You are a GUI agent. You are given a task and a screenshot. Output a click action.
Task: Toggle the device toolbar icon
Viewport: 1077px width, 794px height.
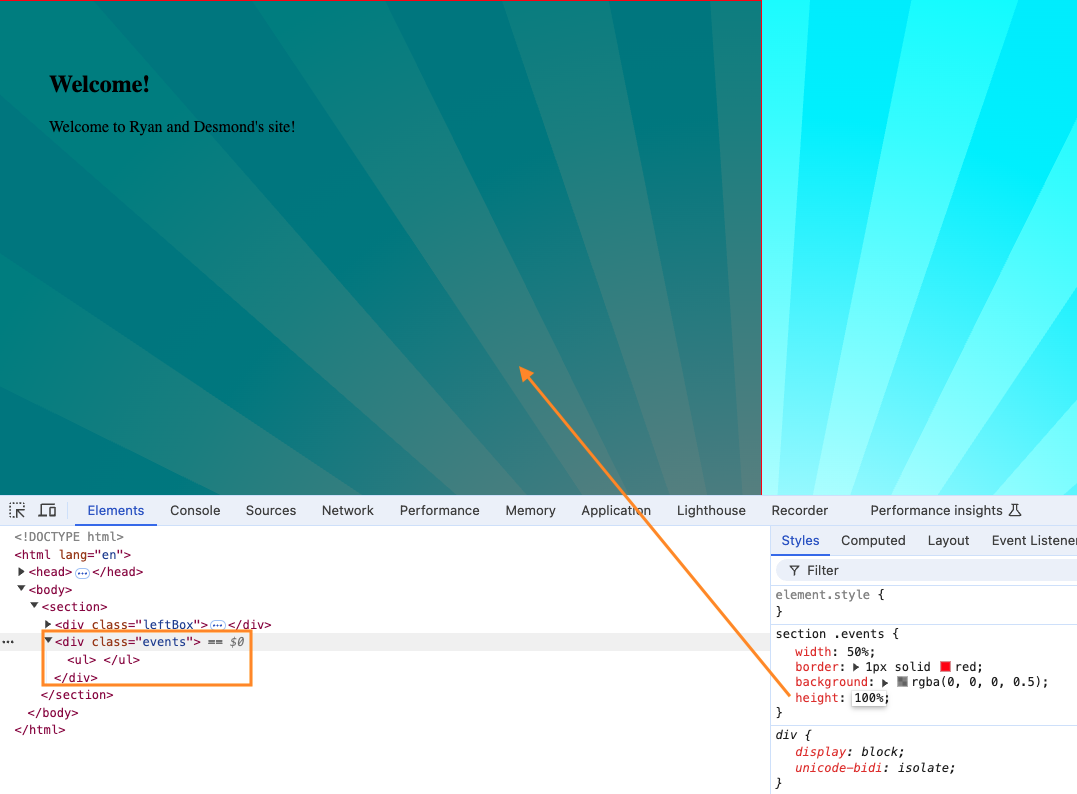[47, 510]
